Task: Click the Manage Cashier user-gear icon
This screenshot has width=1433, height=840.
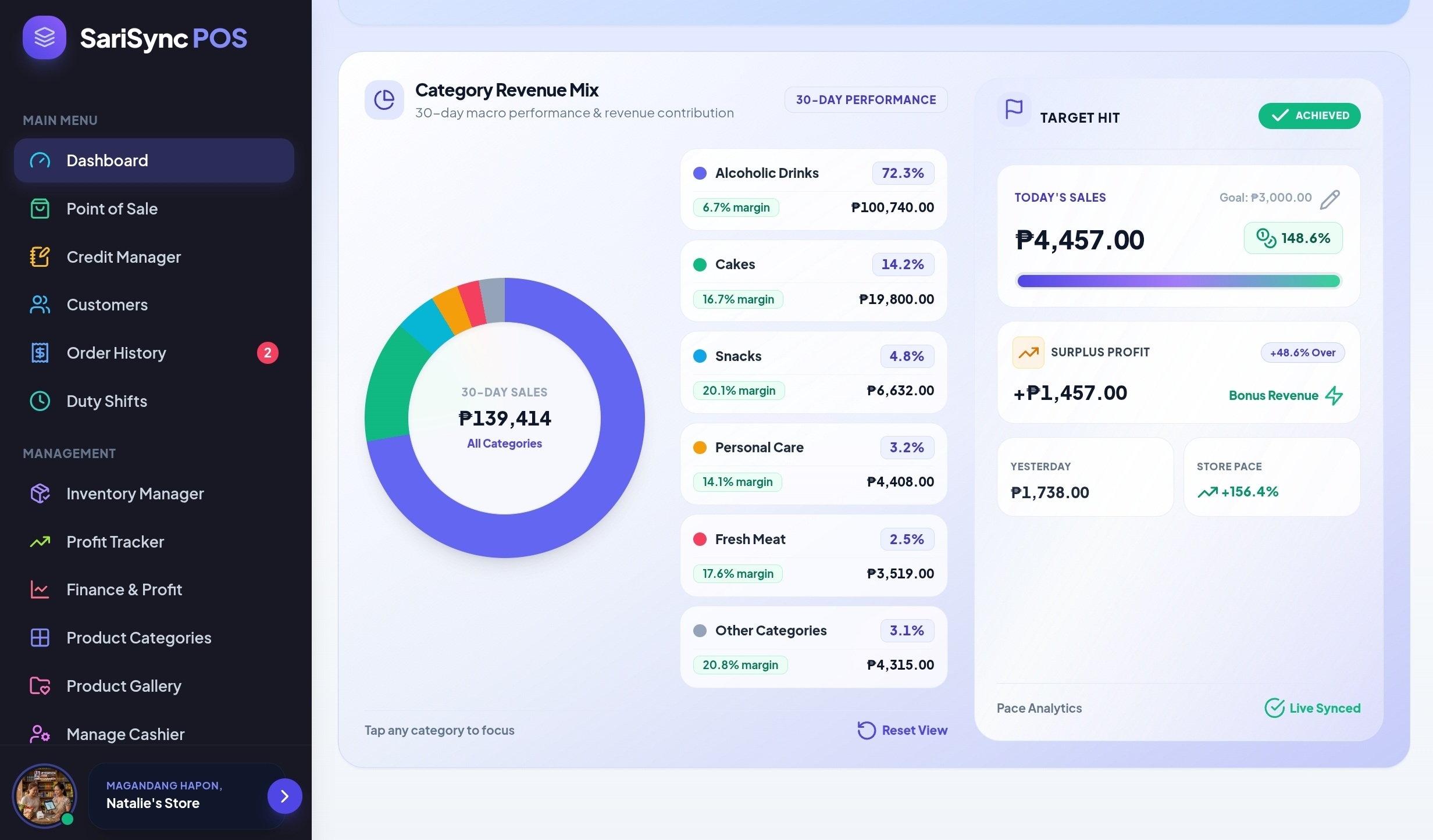Action: tap(40, 734)
